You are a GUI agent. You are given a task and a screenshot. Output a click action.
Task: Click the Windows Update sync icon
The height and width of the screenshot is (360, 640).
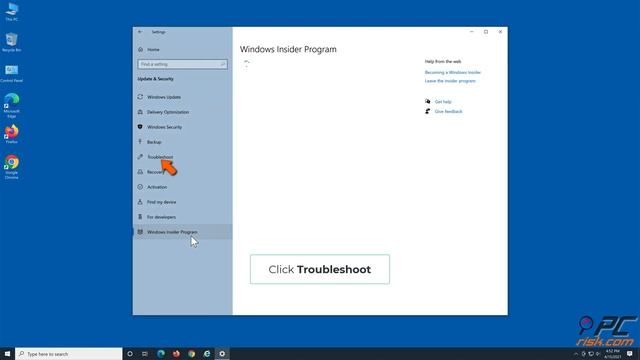click(x=140, y=97)
